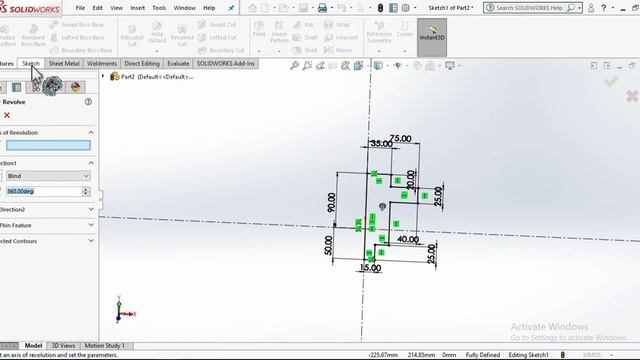The image size is (640, 360).
Task: Switch to the Weldments tab
Action: 102,63
